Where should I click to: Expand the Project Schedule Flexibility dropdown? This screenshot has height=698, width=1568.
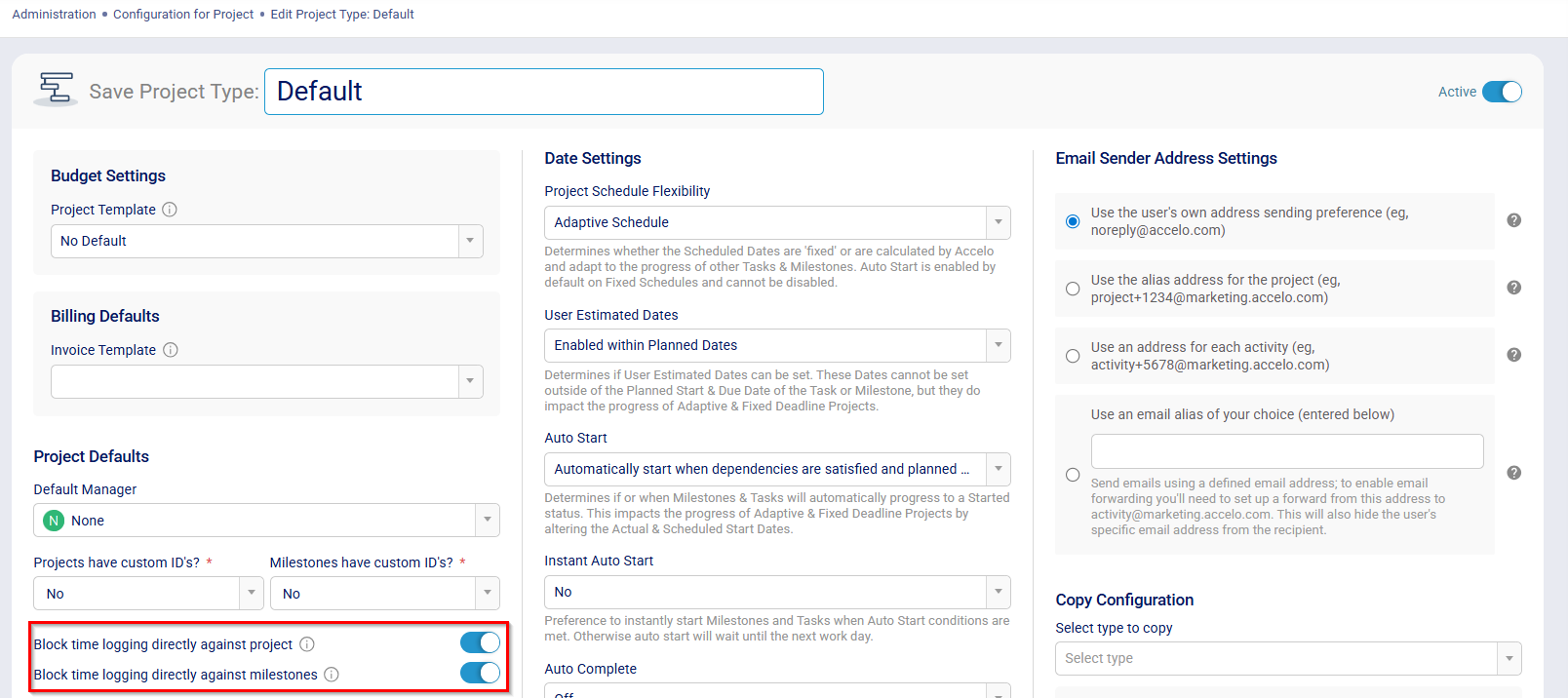[776, 222]
